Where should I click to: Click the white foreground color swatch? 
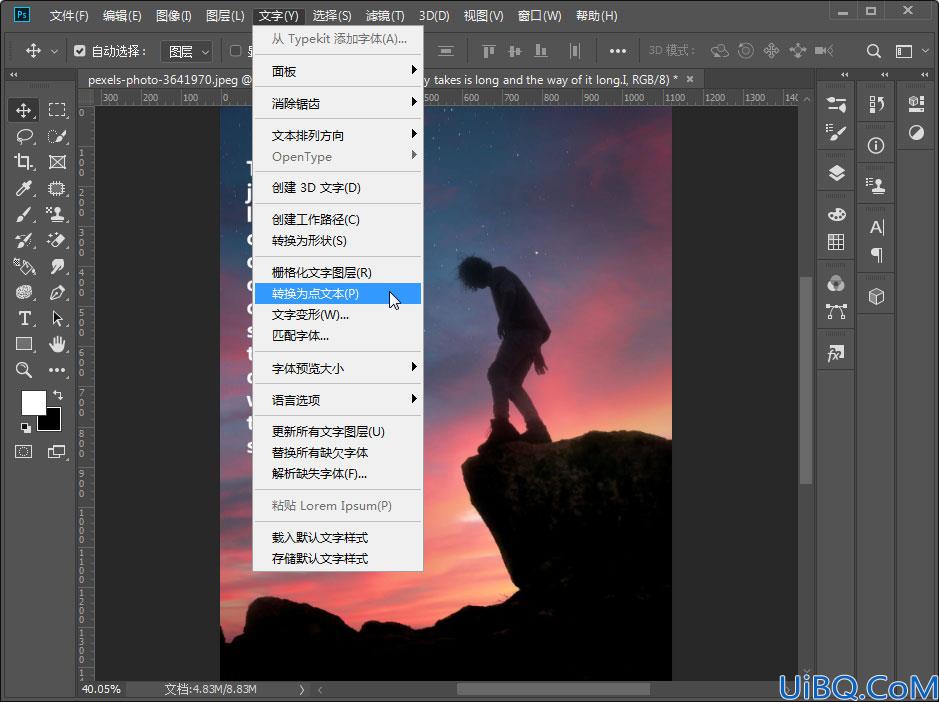tap(33, 402)
